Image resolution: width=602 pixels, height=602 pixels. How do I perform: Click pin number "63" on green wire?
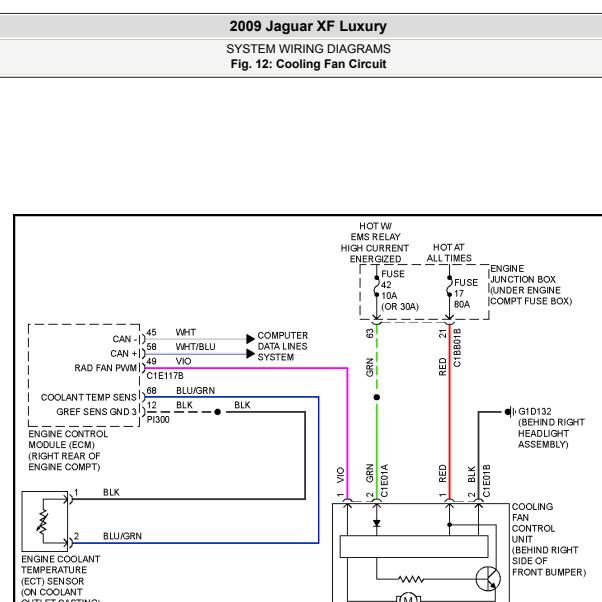(x=369, y=333)
